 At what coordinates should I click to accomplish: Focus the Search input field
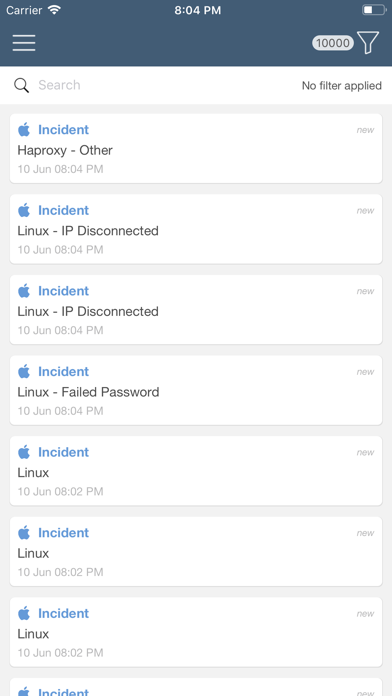point(164,85)
